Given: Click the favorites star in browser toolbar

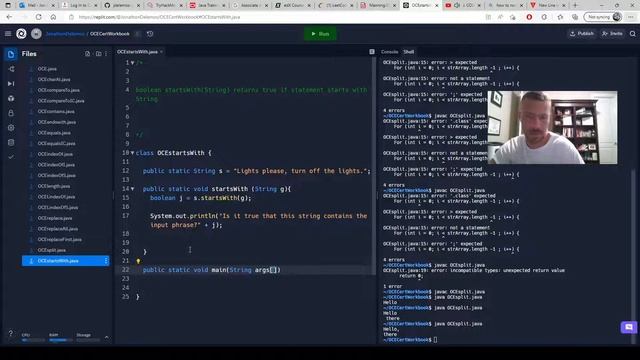Looking at the screenshot, I should [x=560, y=17].
